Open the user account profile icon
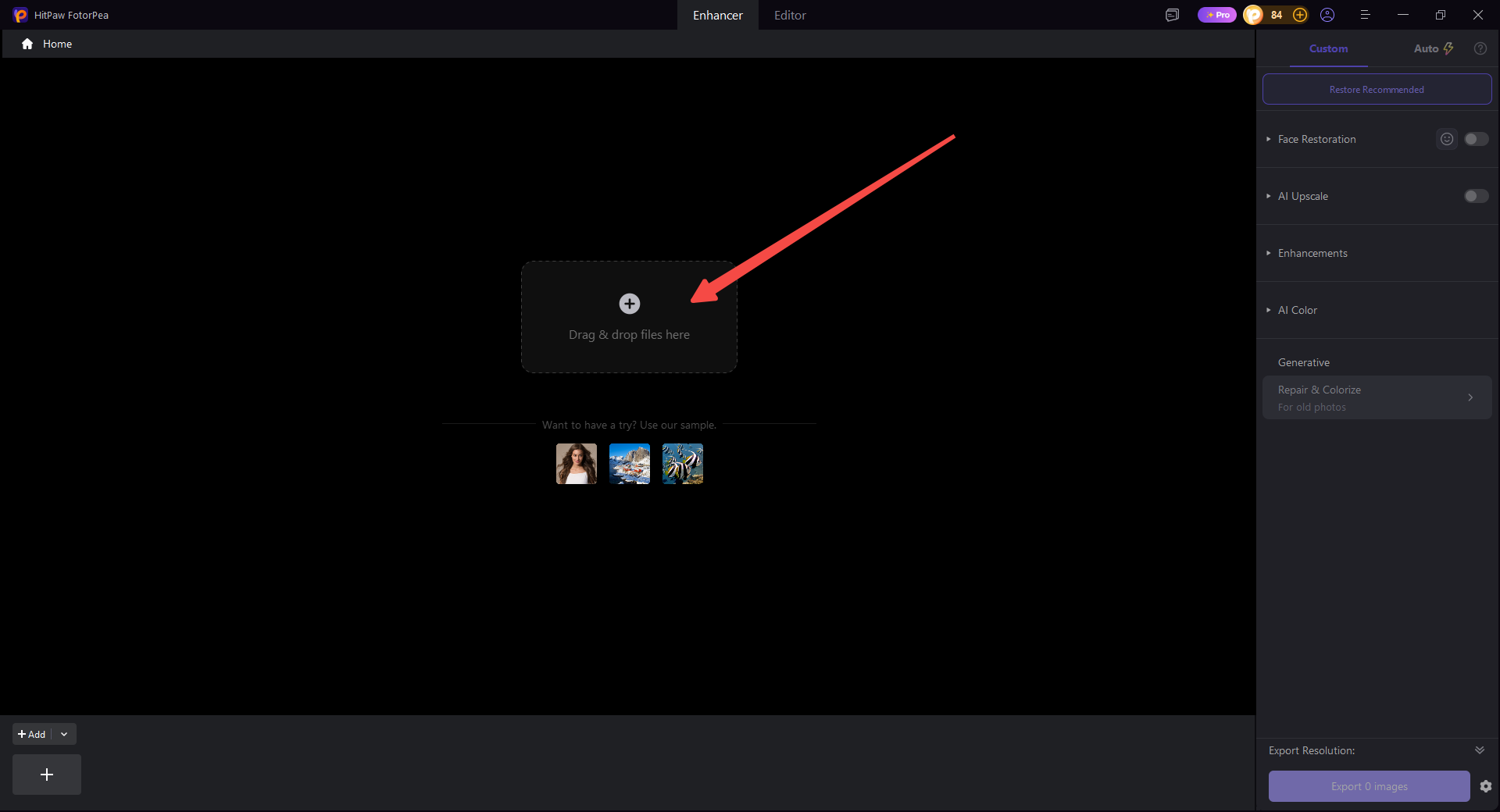 click(x=1327, y=15)
